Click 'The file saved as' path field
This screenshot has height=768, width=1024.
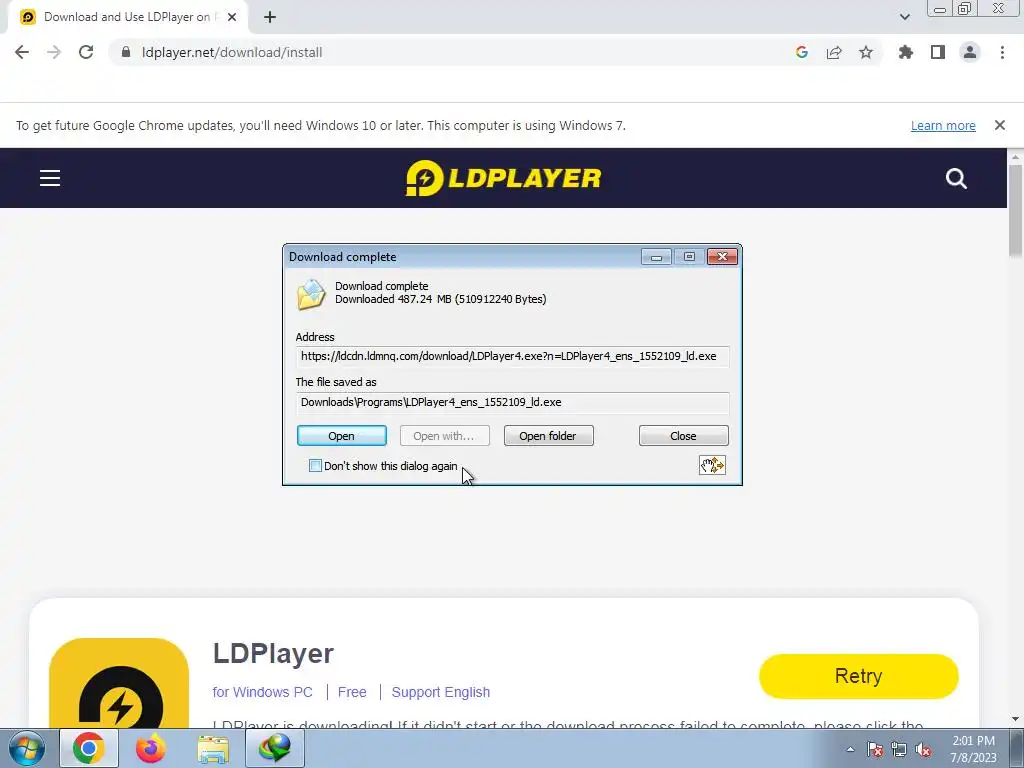click(x=512, y=402)
